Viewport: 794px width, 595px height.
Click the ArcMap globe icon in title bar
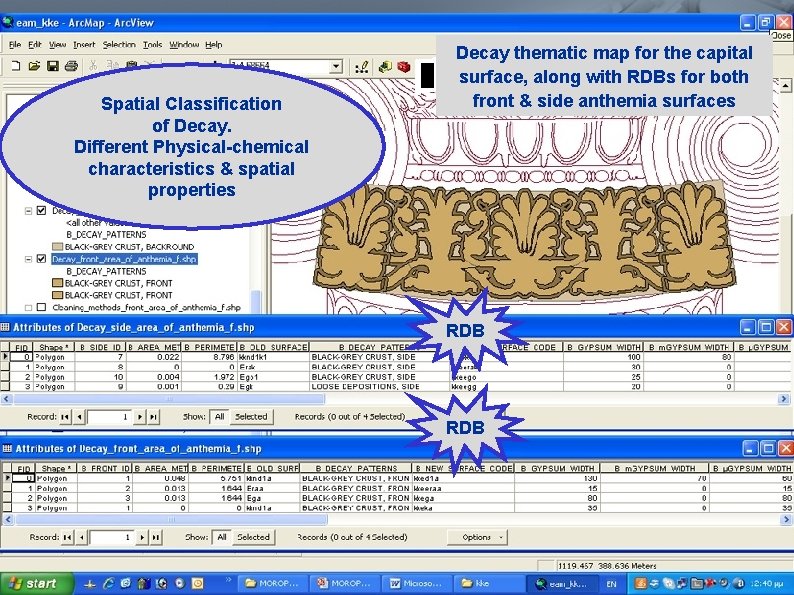[7, 22]
